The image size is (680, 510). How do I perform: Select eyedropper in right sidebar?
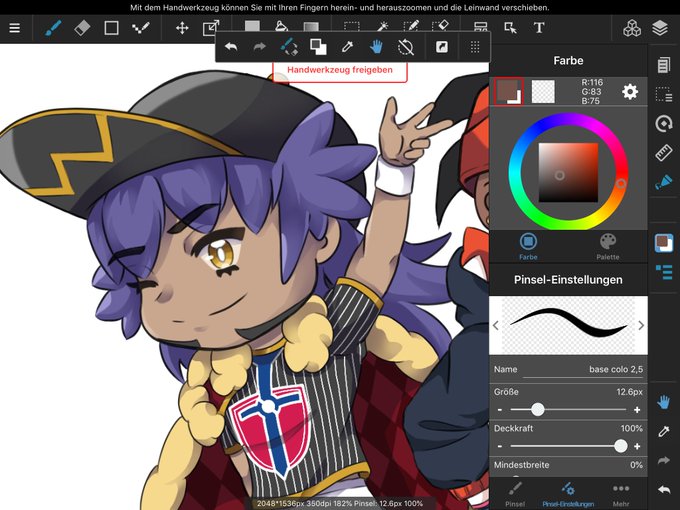(664, 431)
